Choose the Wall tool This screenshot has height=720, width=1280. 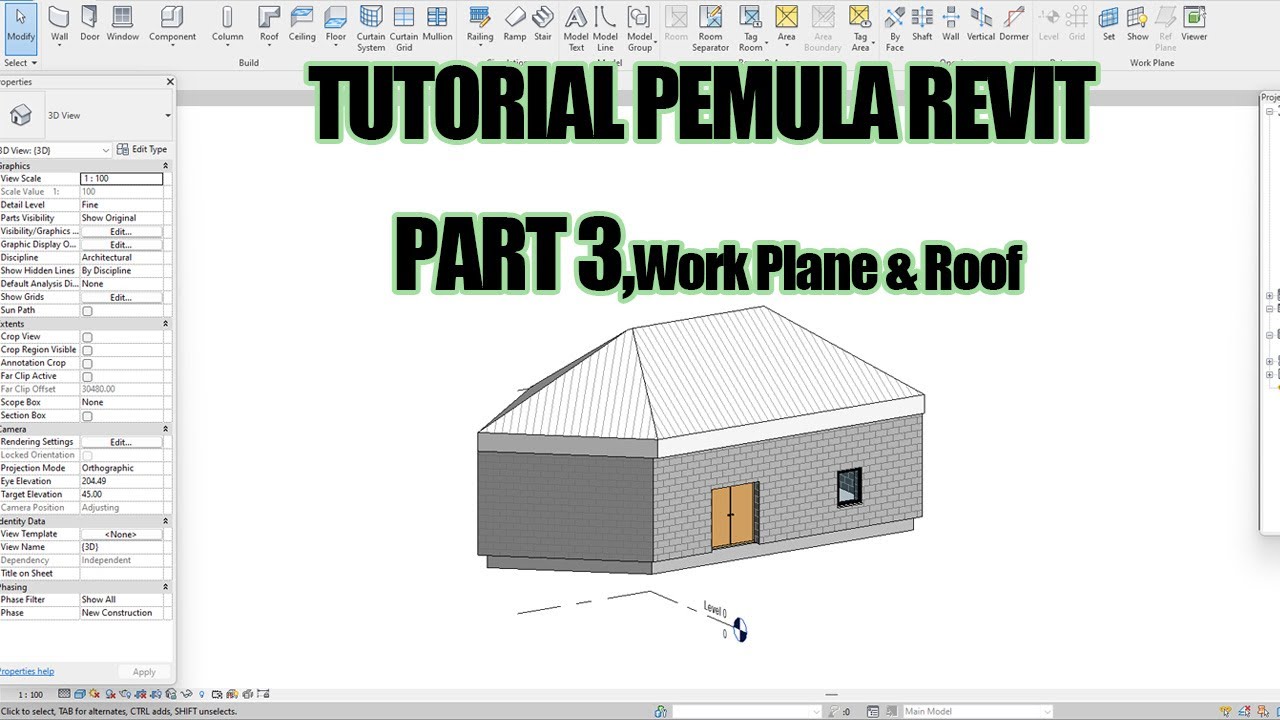click(x=59, y=26)
